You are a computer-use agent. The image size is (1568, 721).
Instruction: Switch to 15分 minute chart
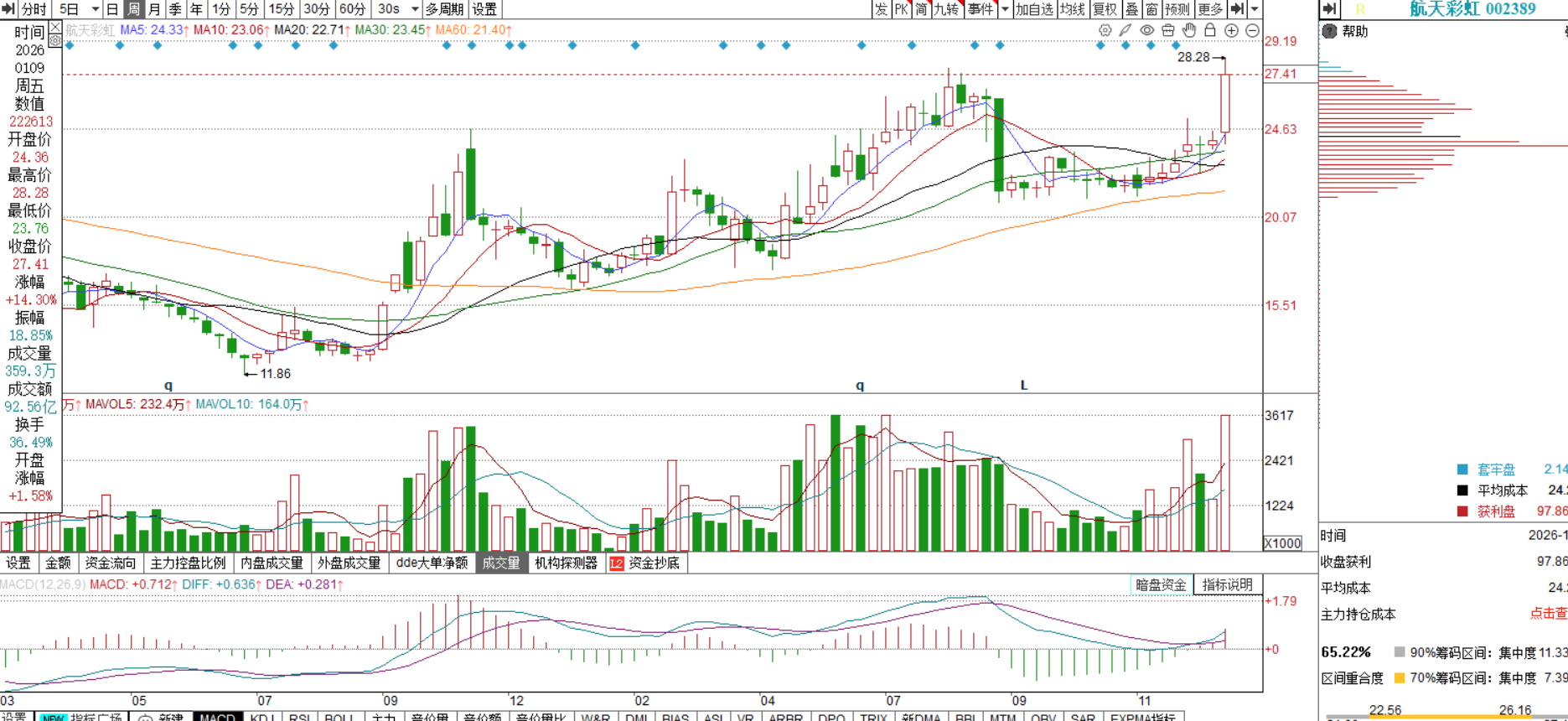tap(282, 9)
